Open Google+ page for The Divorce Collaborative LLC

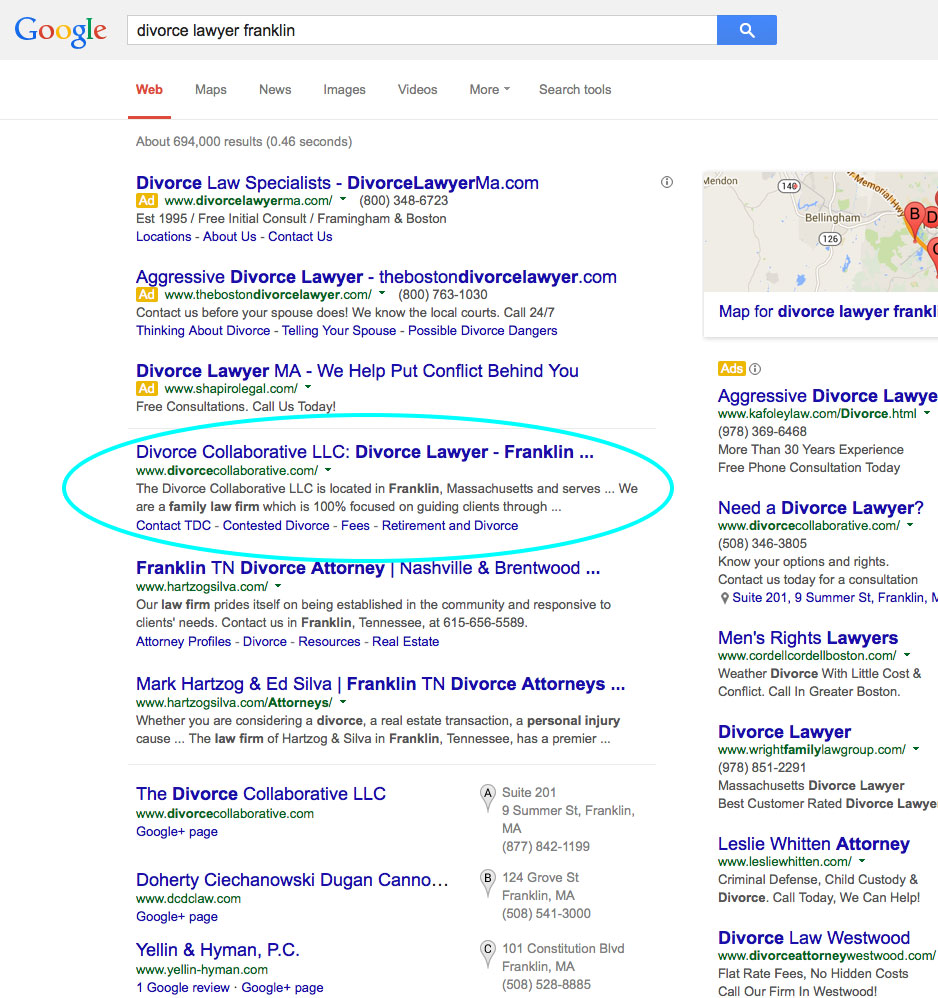click(x=177, y=832)
